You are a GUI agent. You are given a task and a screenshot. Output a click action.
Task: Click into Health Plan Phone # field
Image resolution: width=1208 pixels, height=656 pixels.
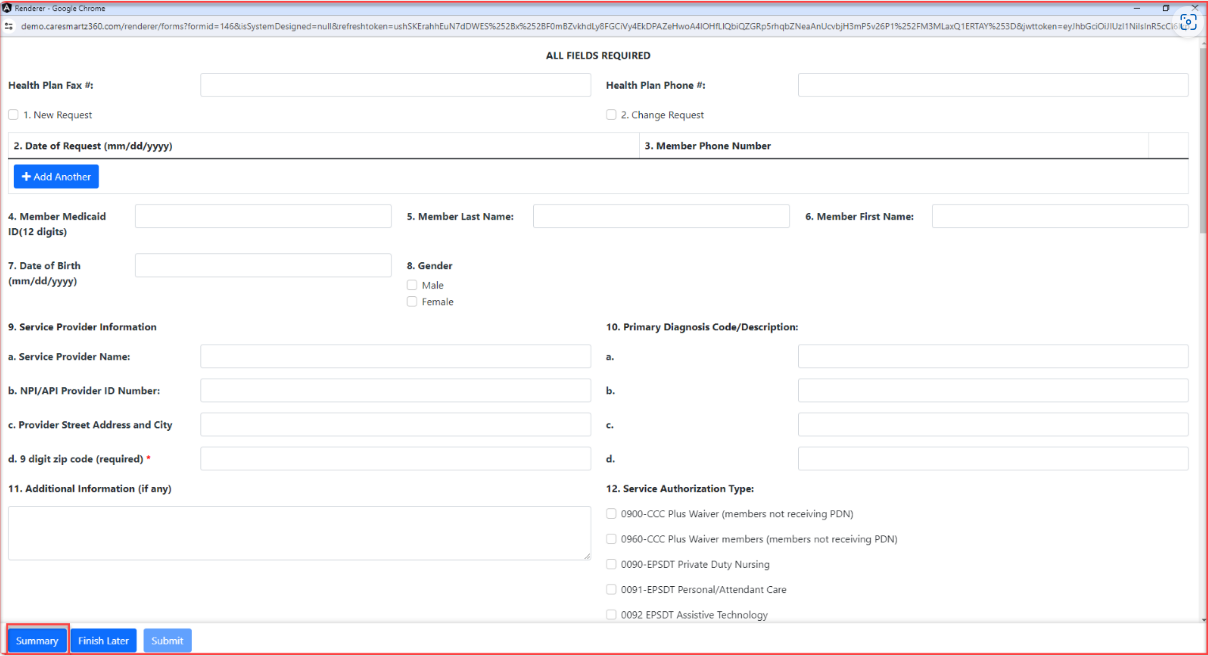(992, 85)
